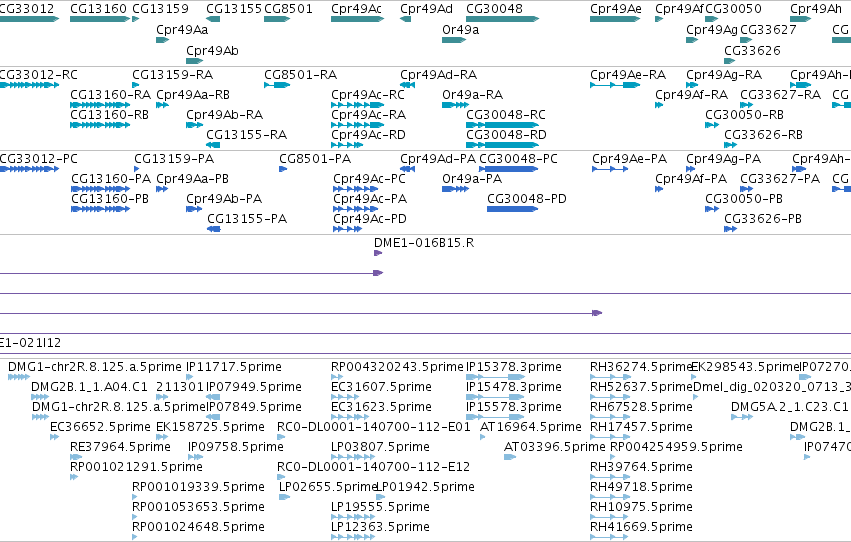The height and width of the screenshot is (542, 851).
Task: Select the CG13160-PB protein label
Action: point(110,199)
